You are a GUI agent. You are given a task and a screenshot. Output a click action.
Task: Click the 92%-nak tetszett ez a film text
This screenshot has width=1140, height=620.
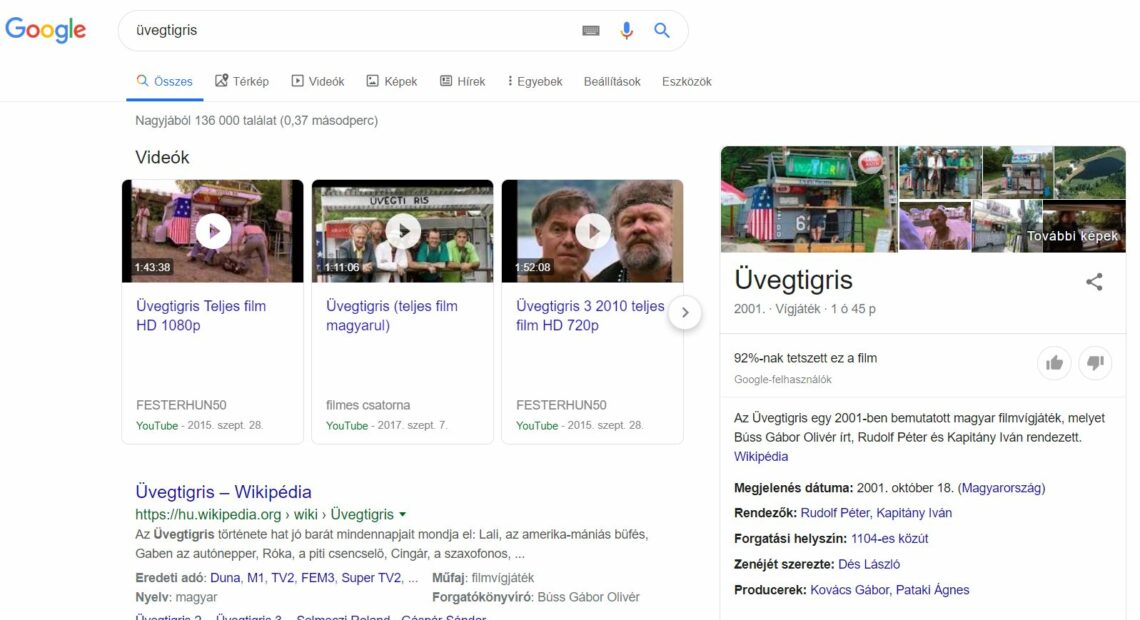click(x=806, y=358)
